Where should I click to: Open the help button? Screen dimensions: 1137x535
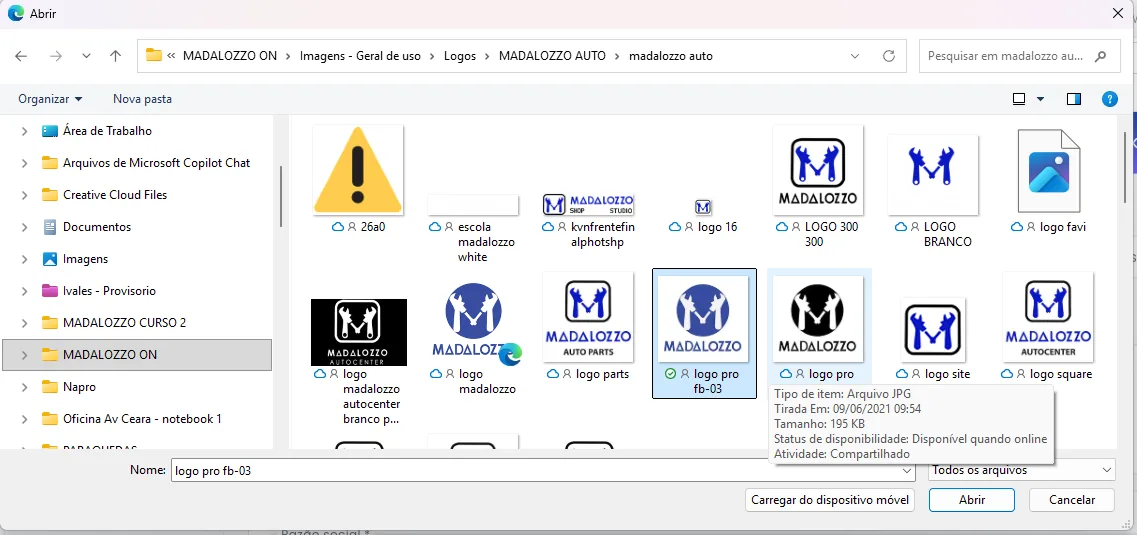coord(1109,99)
